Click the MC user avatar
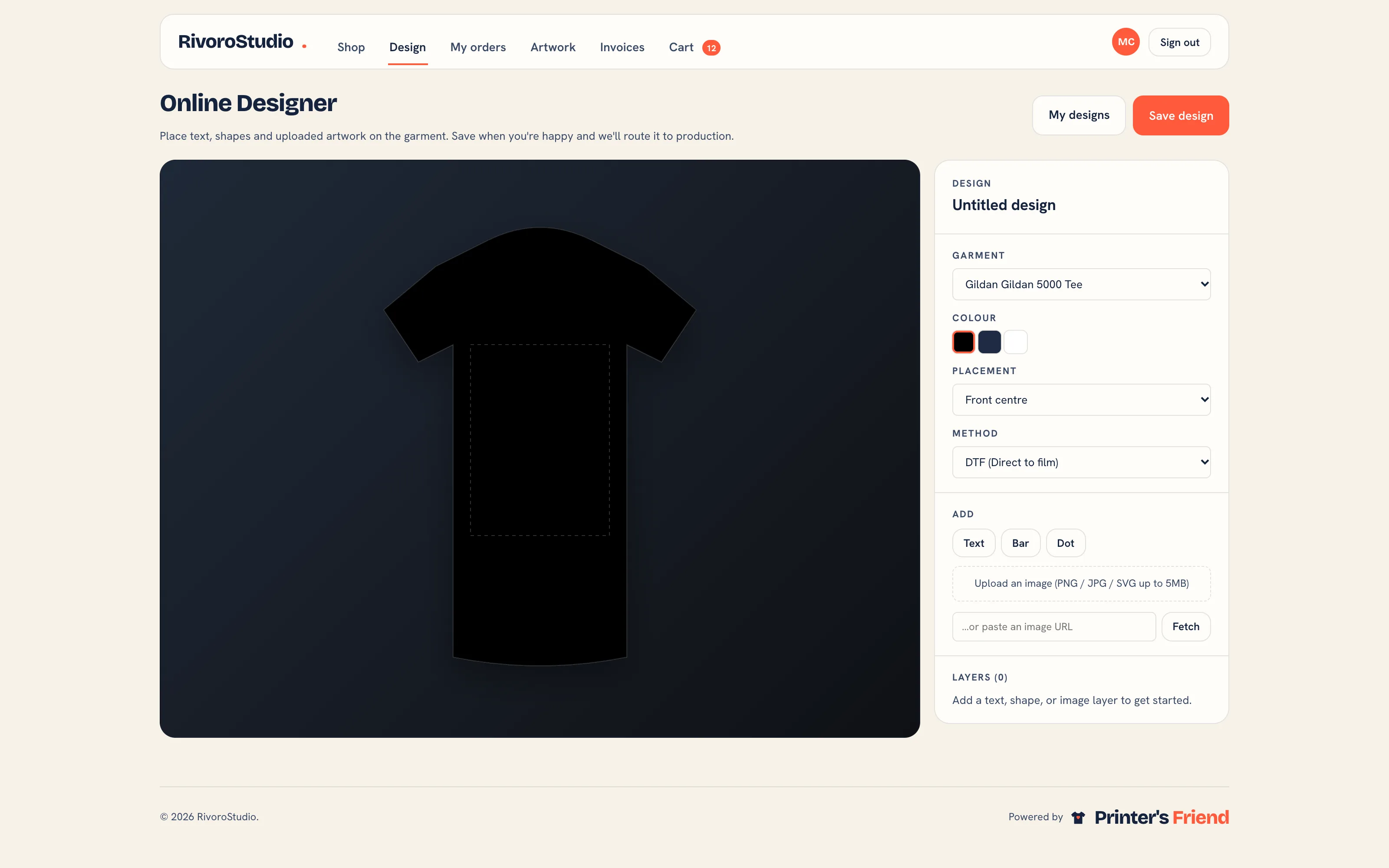The height and width of the screenshot is (868, 1389). click(x=1126, y=42)
